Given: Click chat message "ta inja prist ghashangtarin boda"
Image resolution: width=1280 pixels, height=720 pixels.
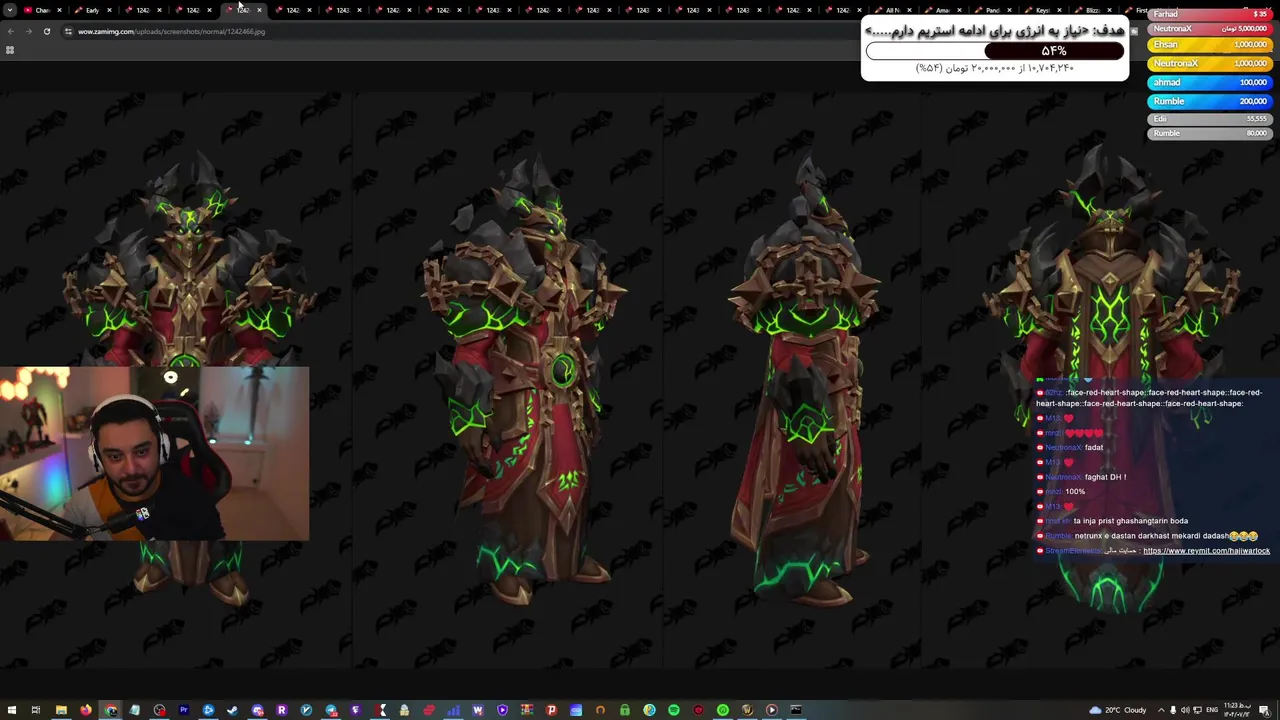Looking at the screenshot, I should tap(1130, 521).
